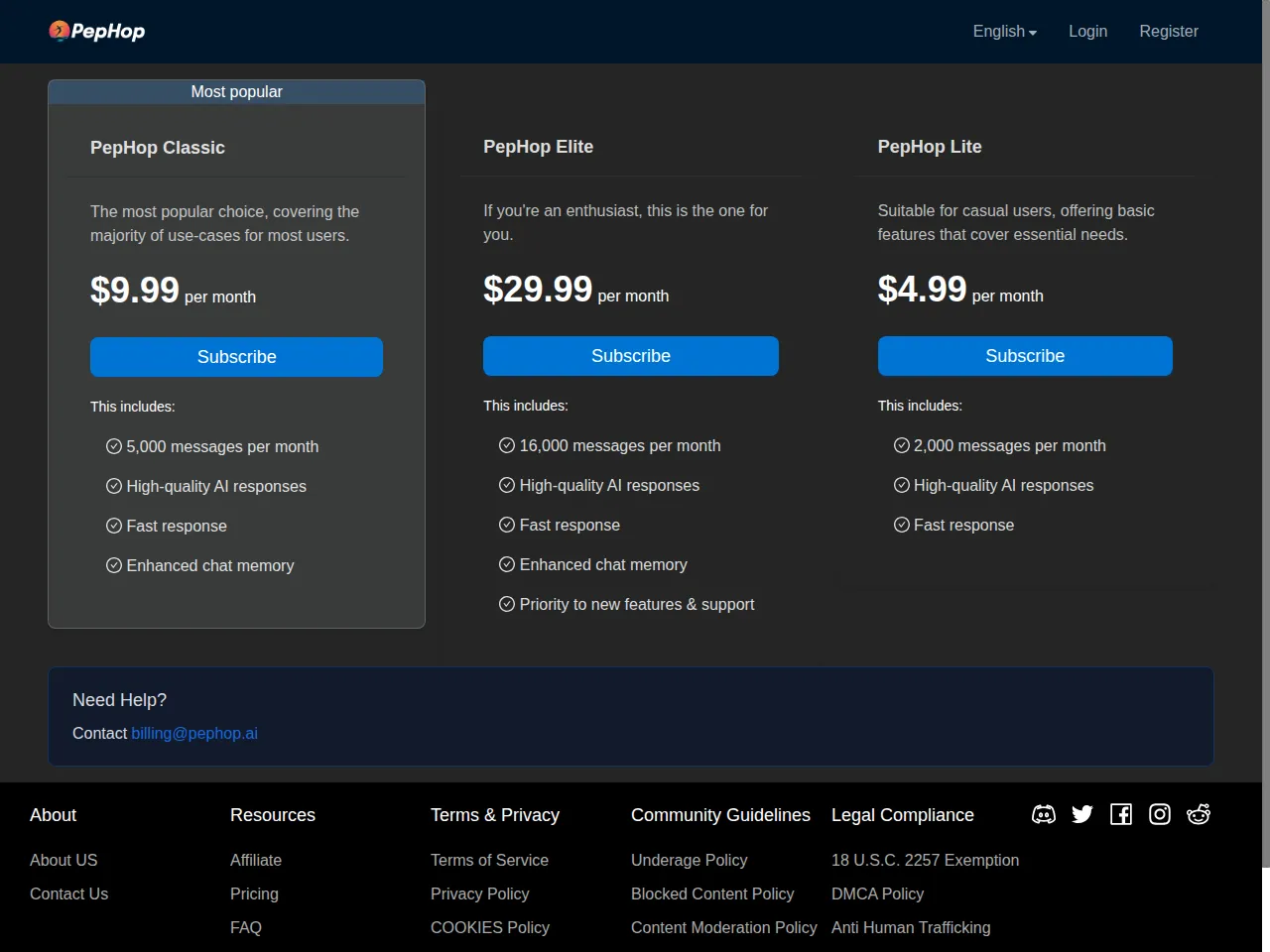Image resolution: width=1270 pixels, height=952 pixels.
Task: Click the $9.99 price text
Action: click(x=135, y=291)
